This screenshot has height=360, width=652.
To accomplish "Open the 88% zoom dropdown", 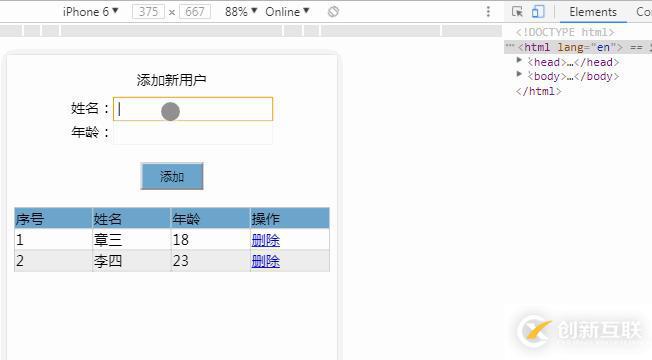I will point(241,12).
